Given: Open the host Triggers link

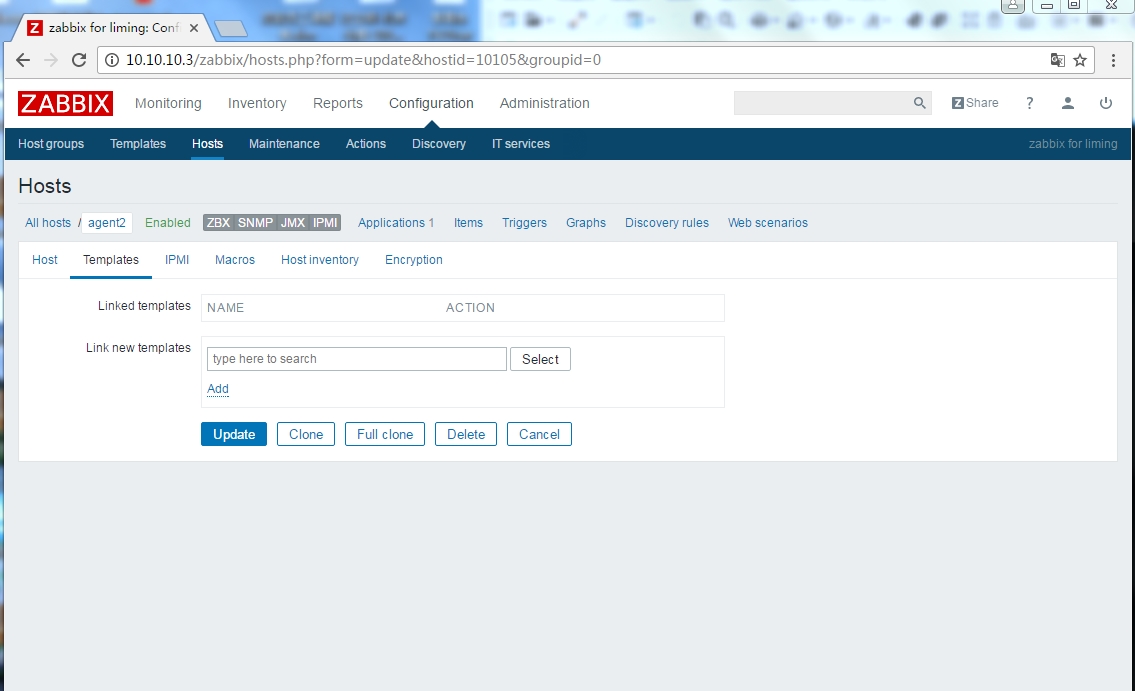Looking at the screenshot, I should (525, 223).
